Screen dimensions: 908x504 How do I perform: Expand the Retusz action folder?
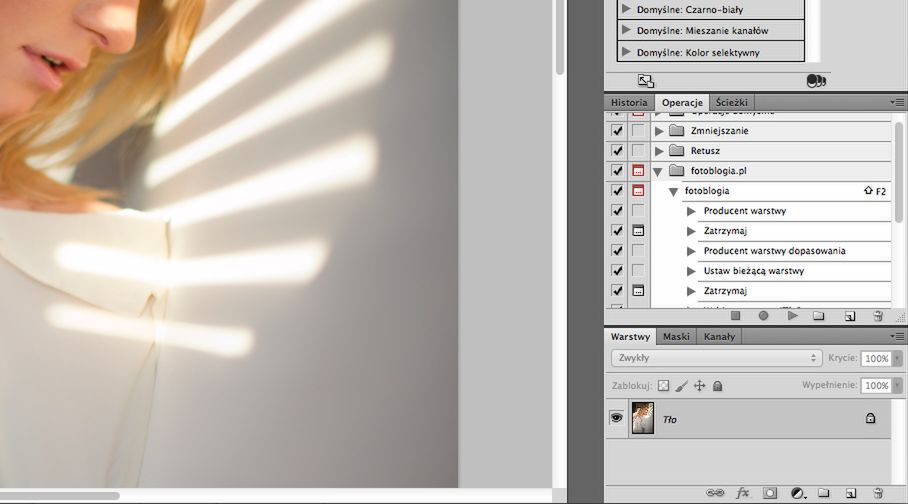(659, 151)
